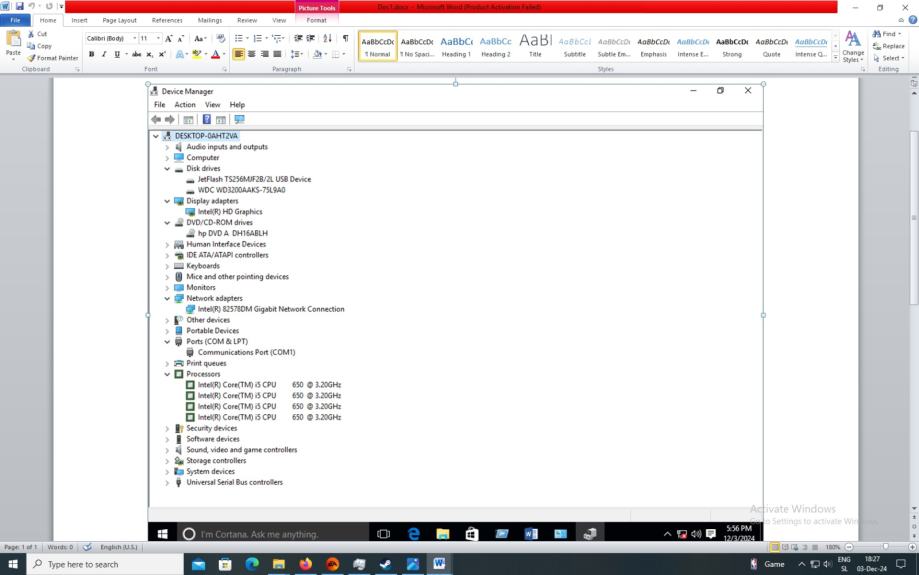Toggle Italic formatting

(103, 54)
